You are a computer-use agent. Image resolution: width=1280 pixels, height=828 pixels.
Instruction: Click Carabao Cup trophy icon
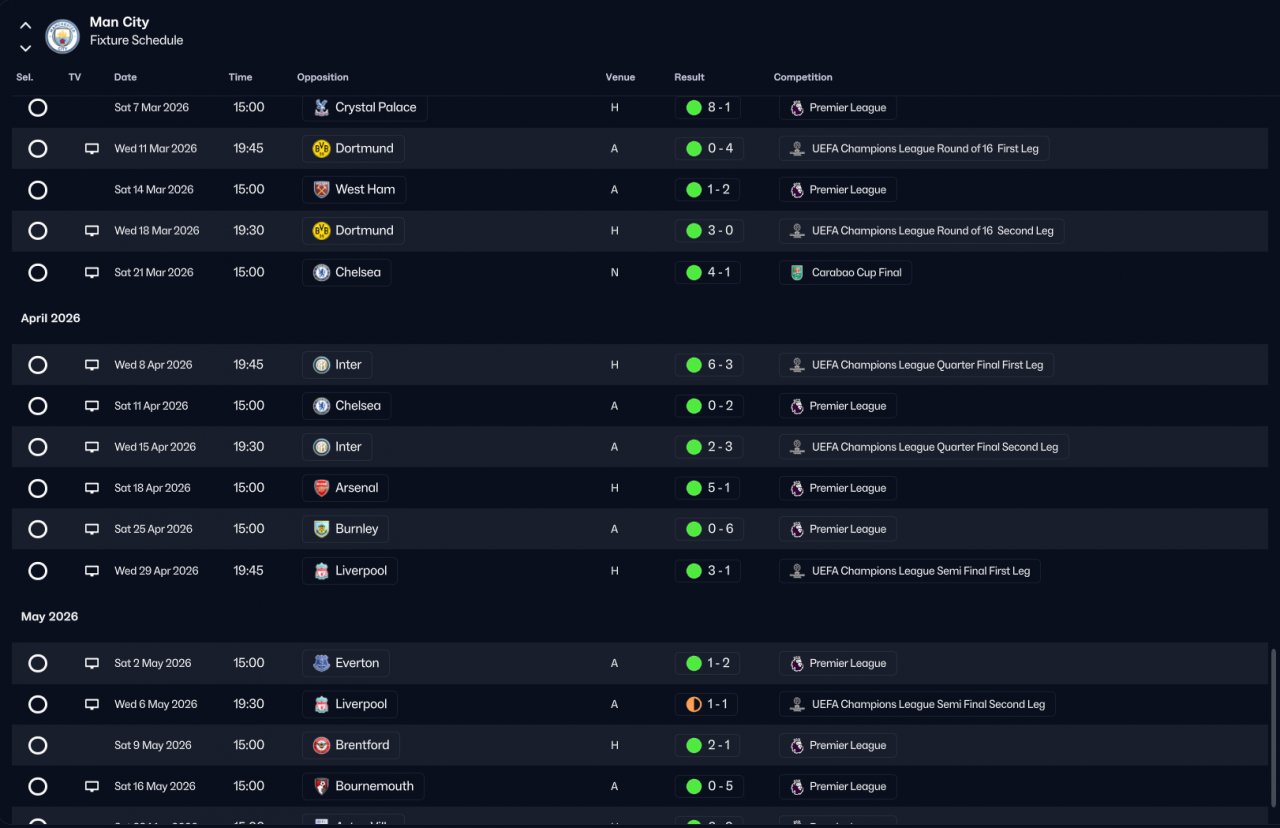coord(797,272)
